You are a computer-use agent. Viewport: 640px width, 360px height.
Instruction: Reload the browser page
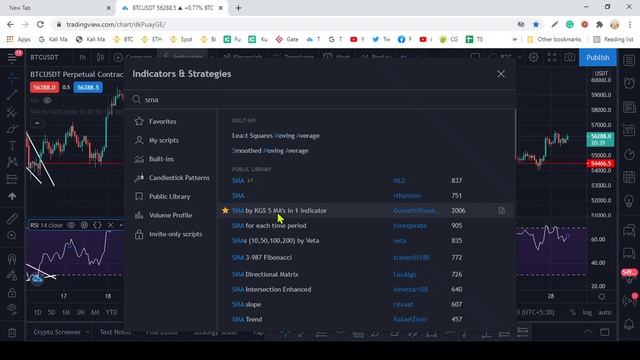click(x=40, y=24)
